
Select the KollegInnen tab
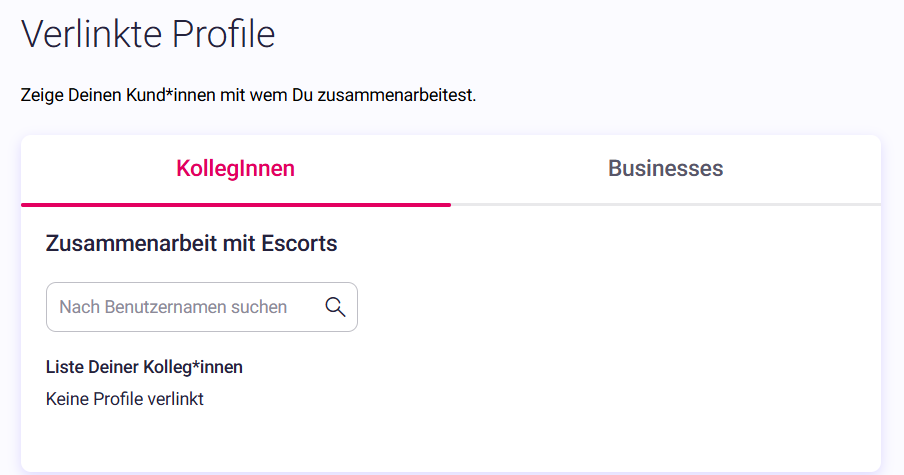236,168
